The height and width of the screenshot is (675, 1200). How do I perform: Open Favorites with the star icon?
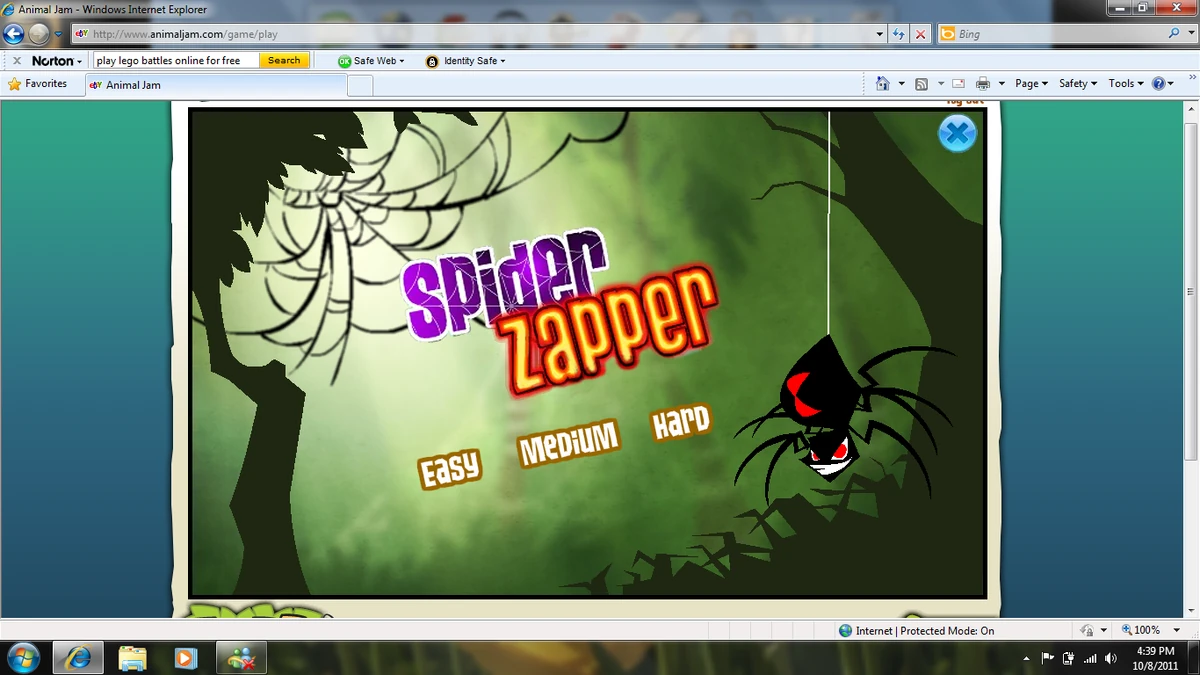coord(17,84)
